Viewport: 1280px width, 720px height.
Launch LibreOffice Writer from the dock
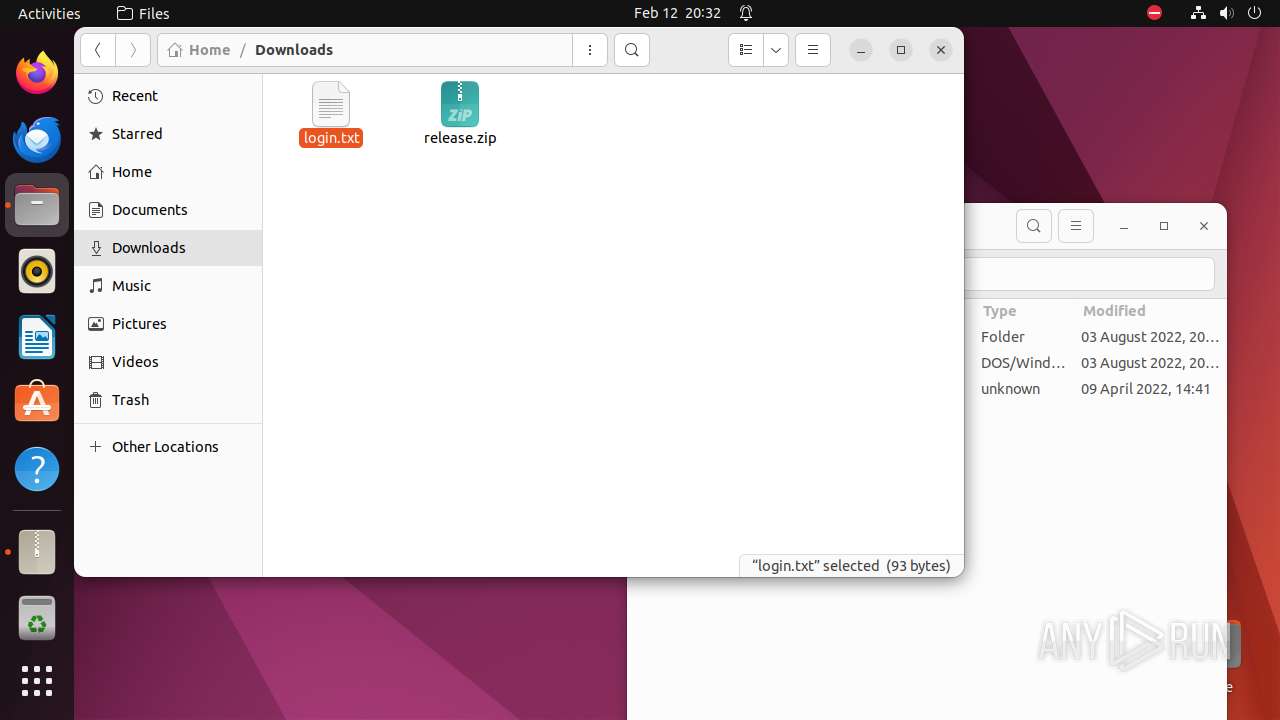click(x=37, y=337)
